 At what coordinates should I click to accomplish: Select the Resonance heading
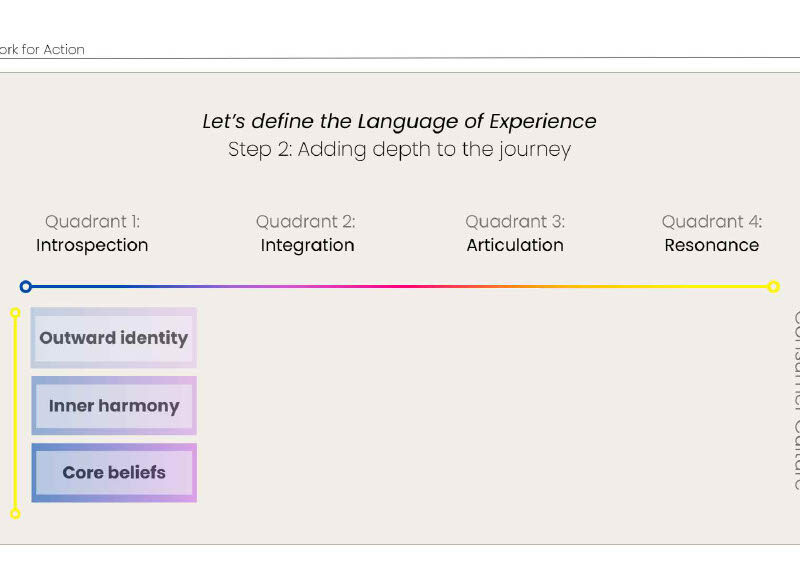point(712,245)
